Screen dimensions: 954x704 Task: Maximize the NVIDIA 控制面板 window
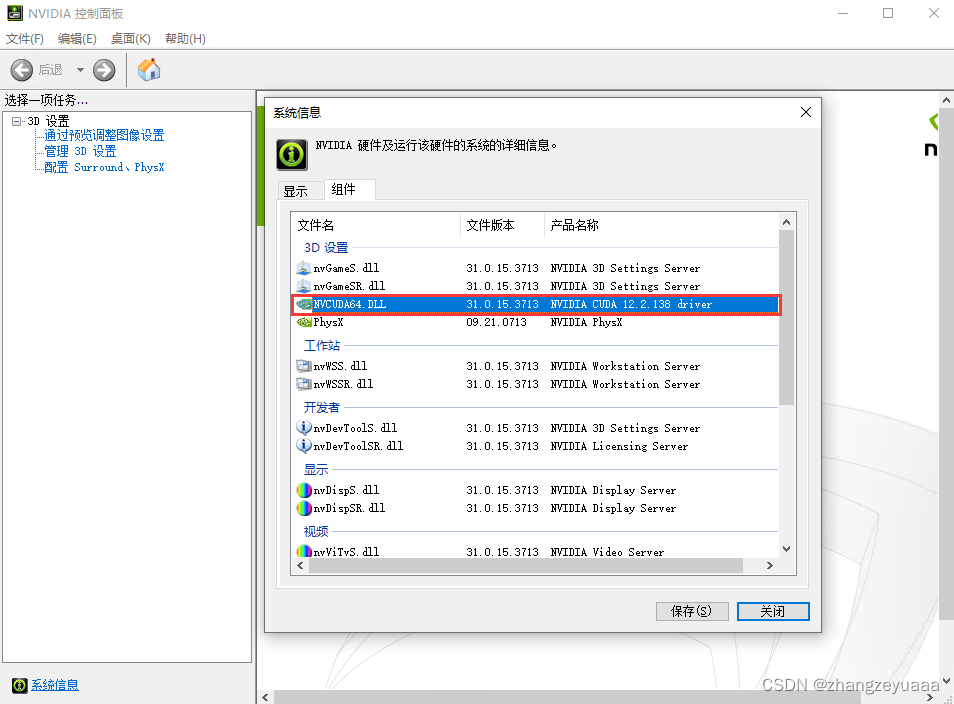[x=888, y=13]
